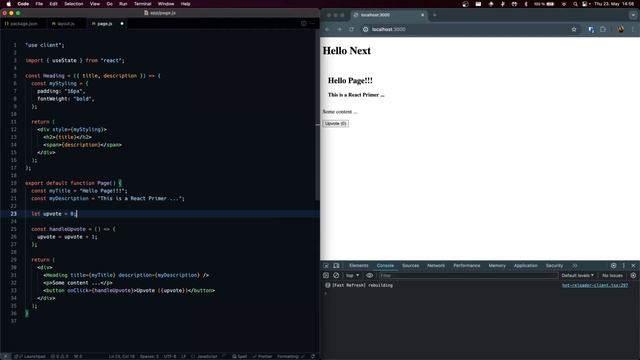Open console settings gear icon

click(x=633, y=276)
